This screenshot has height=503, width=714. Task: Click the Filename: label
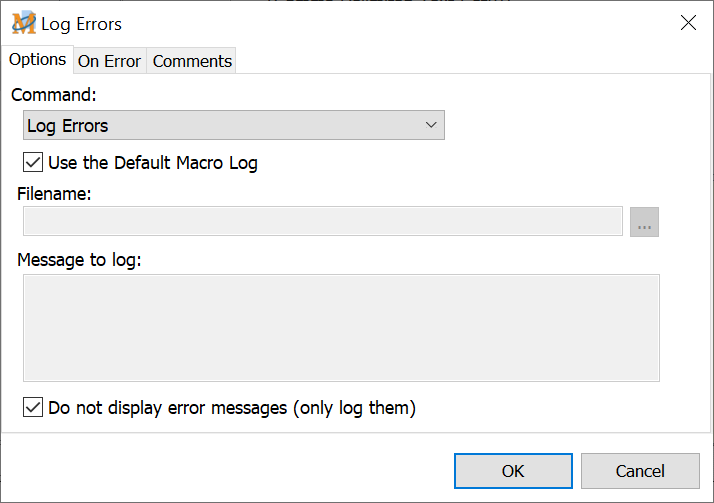(x=54, y=194)
